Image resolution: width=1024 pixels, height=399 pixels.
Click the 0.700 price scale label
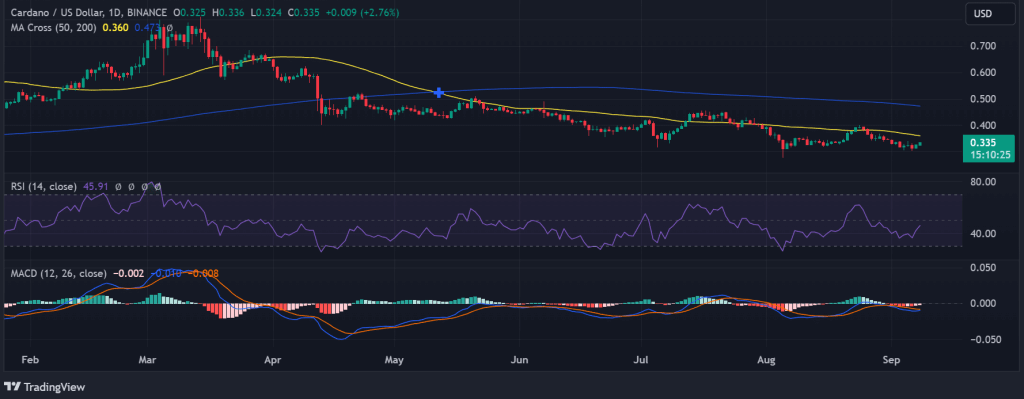pos(983,46)
